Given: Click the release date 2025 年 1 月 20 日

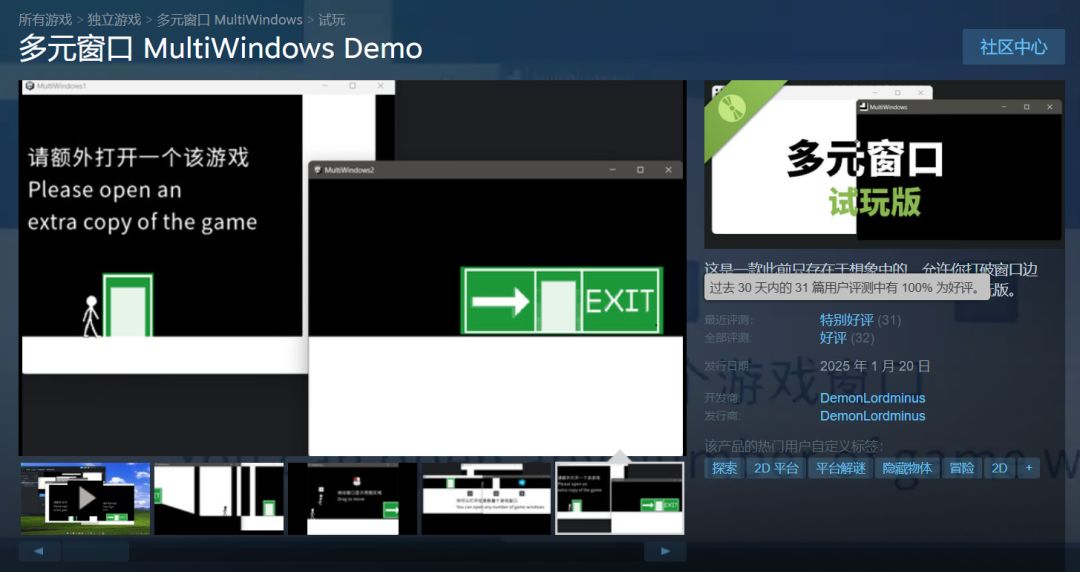Looking at the screenshot, I should [x=875, y=366].
